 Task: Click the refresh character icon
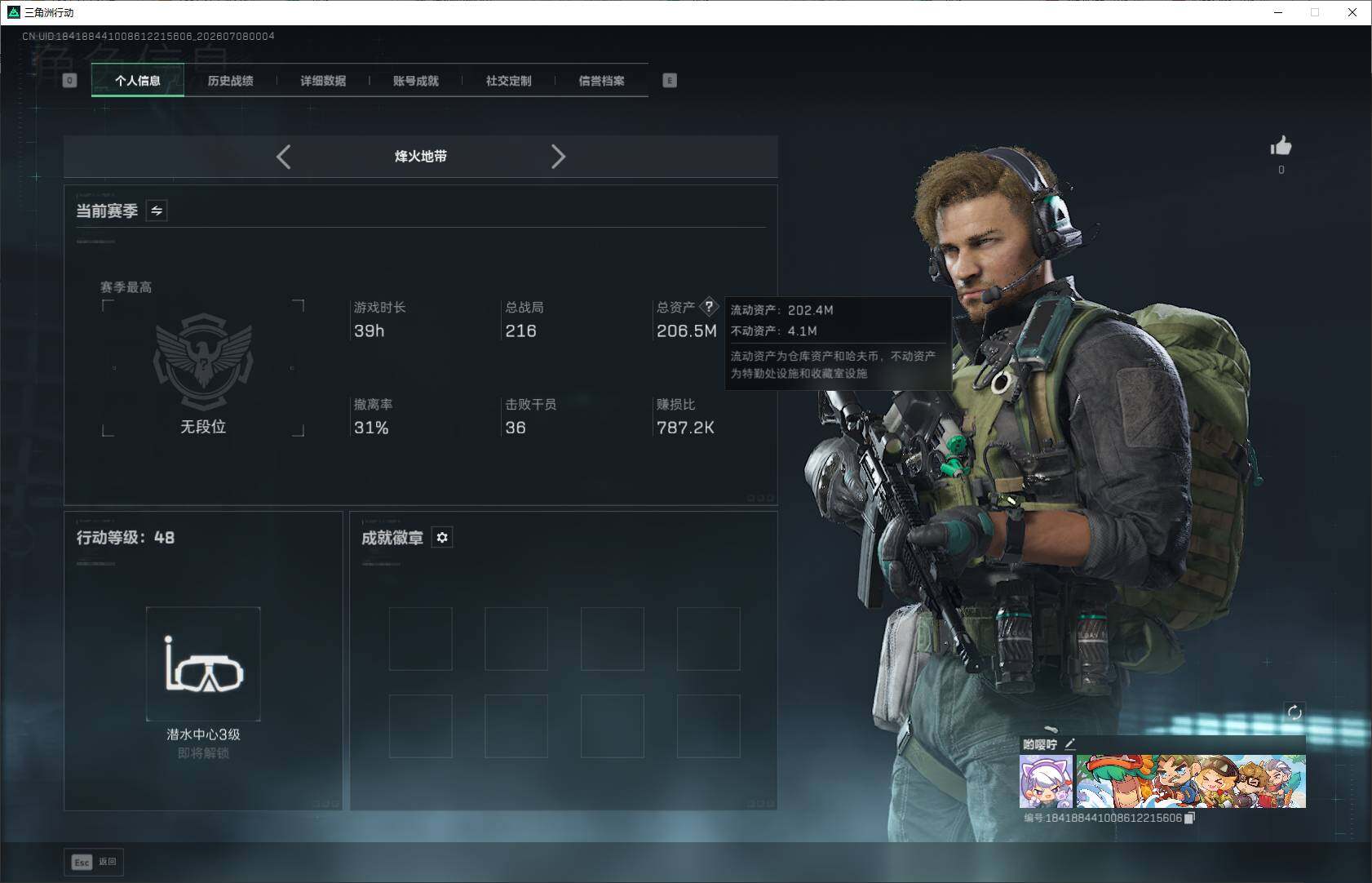pos(1295,712)
